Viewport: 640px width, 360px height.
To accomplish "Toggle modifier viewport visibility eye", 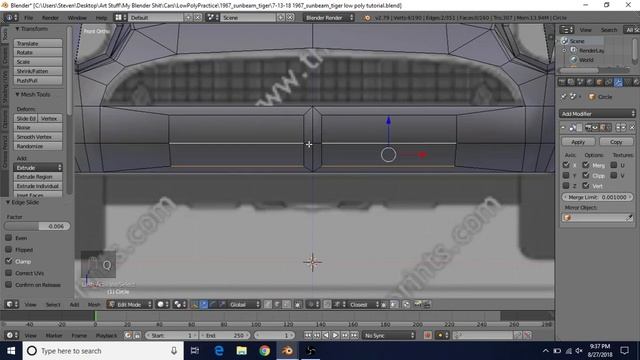I will coord(595,128).
